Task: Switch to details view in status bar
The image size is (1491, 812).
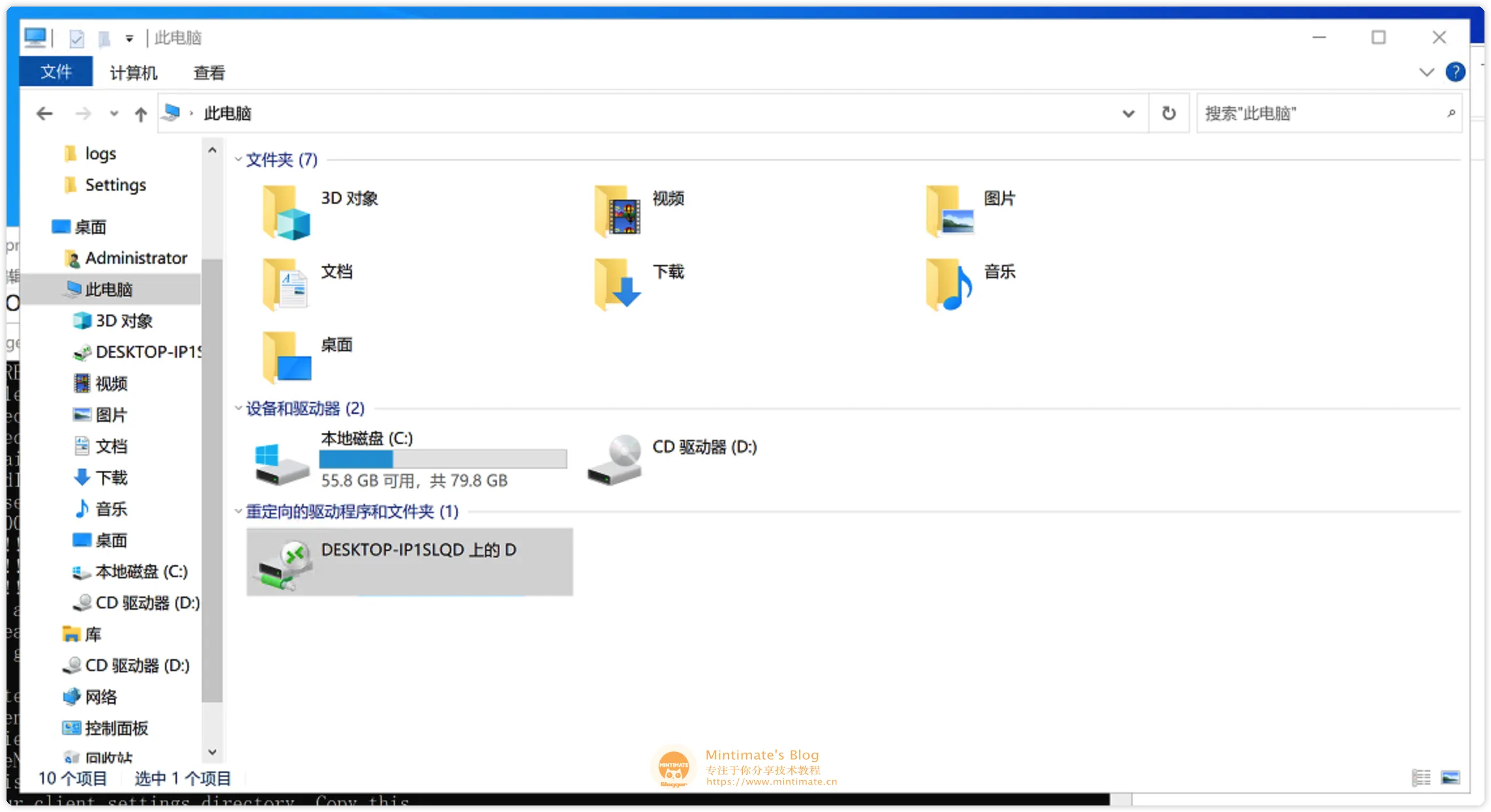Action: point(1421,777)
